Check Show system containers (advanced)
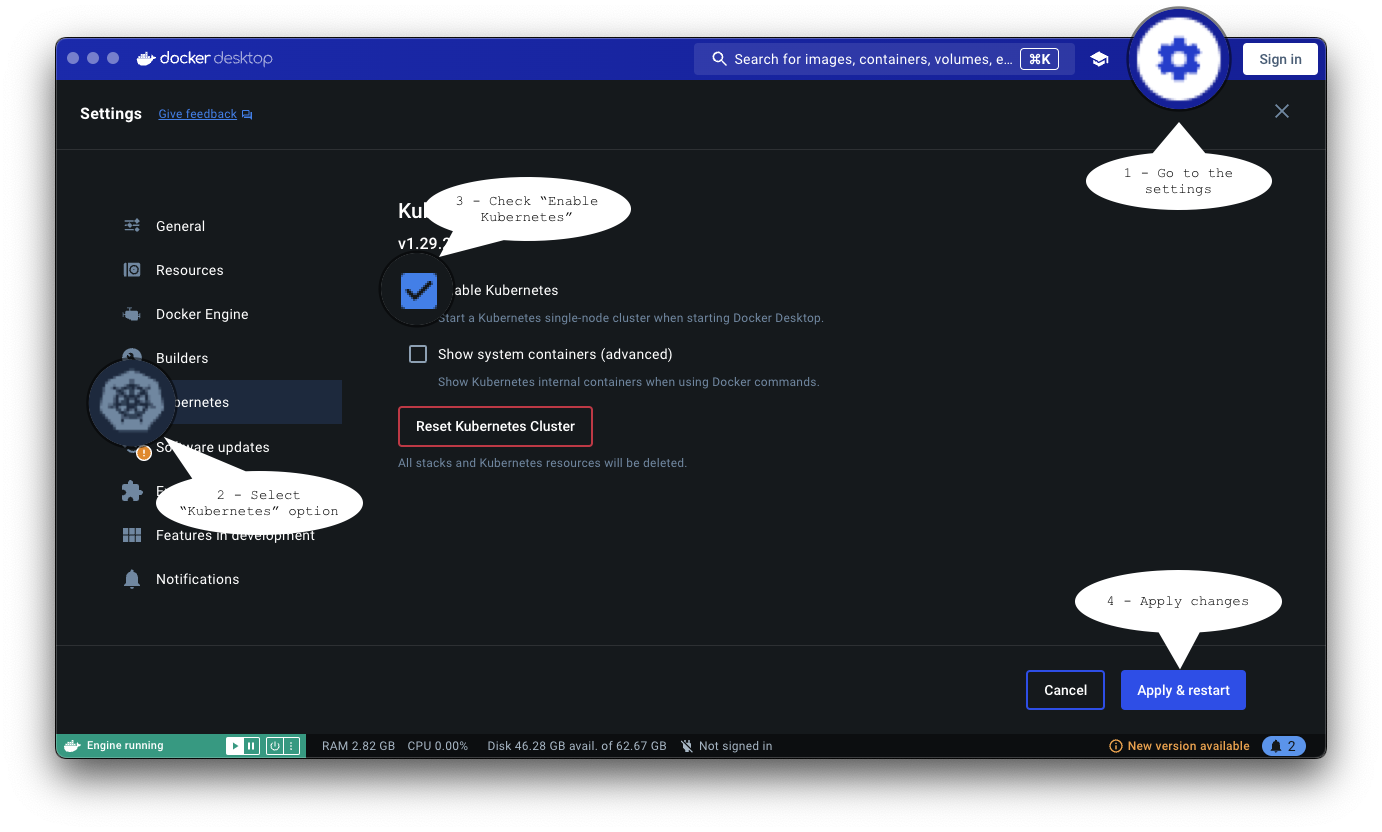This screenshot has height=832, width=1382. point(418,354)
